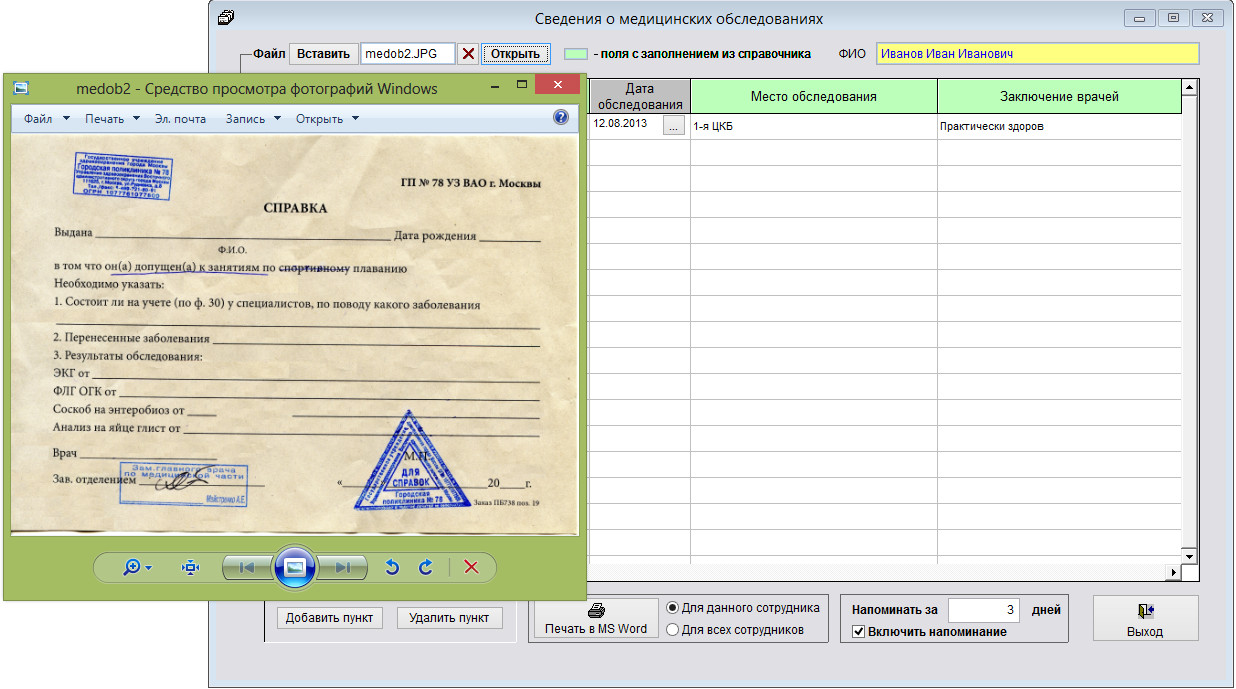The width and height of the screenshot is (1236, 689).
Task: Toggle the 'Включить напоминание' checkbox
Action: tap(858, 632)
